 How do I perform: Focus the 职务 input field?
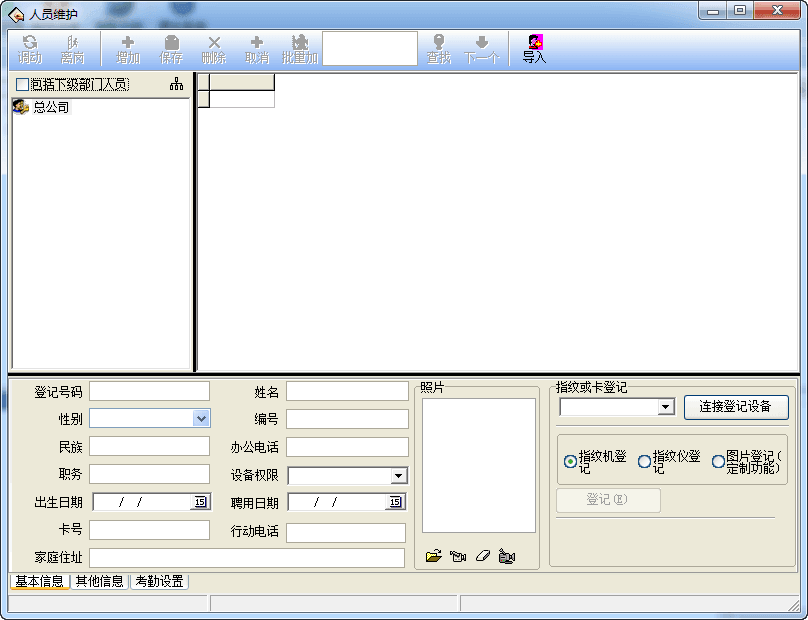[149, 474]
